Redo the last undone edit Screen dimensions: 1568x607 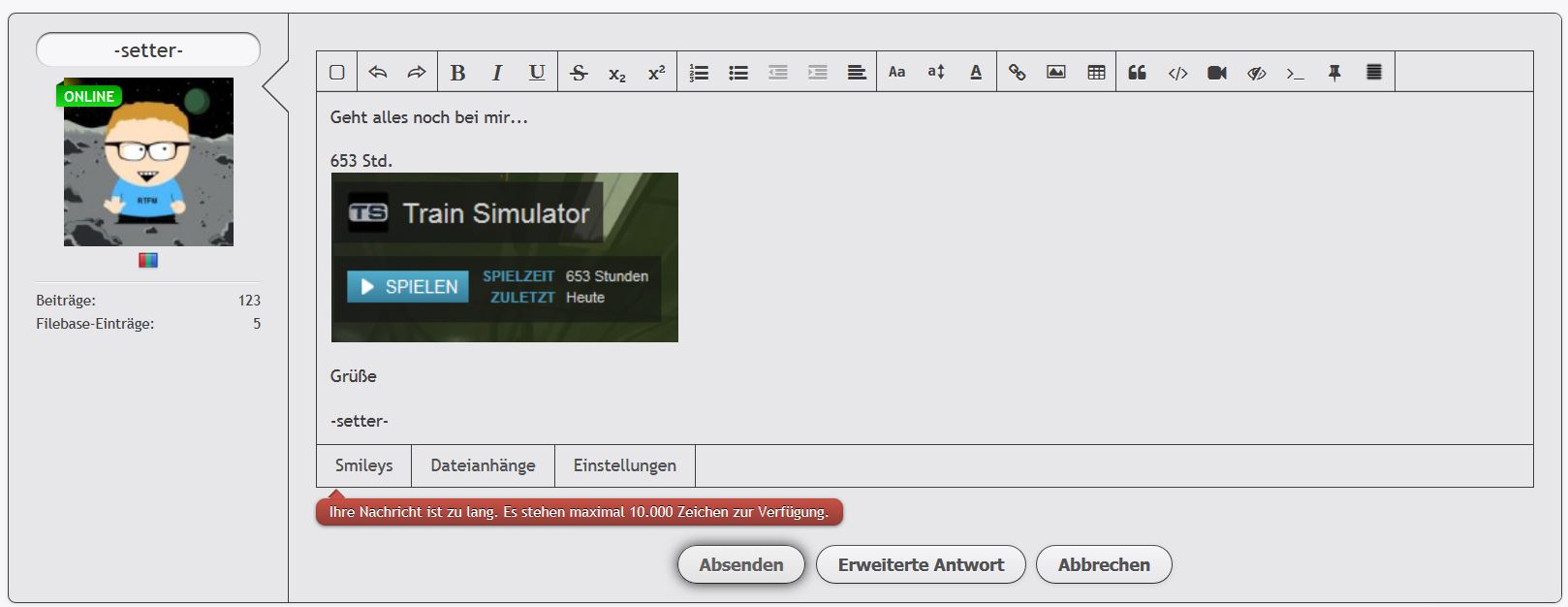[417, 72]
